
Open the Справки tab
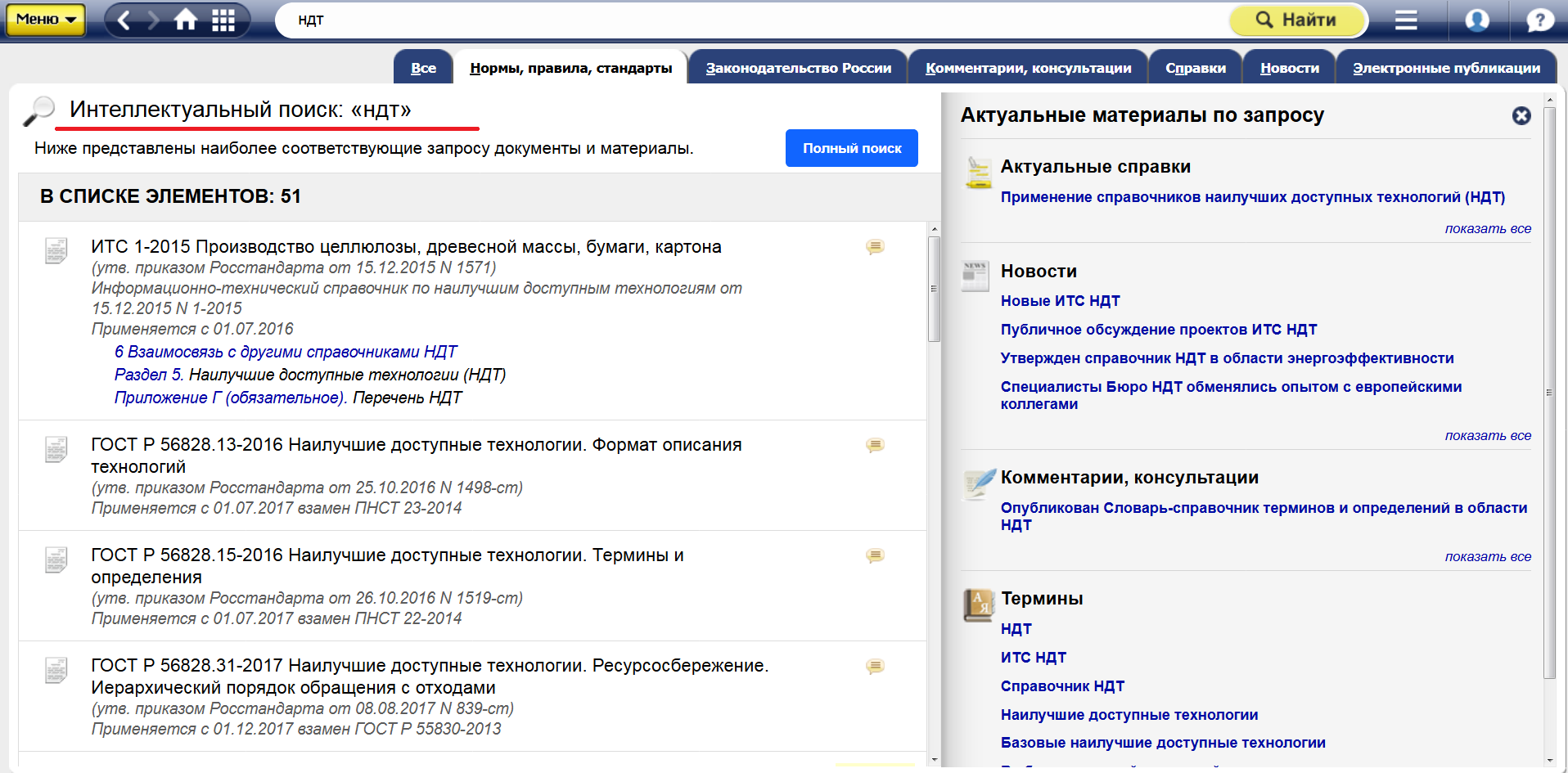pos(1196,68)
